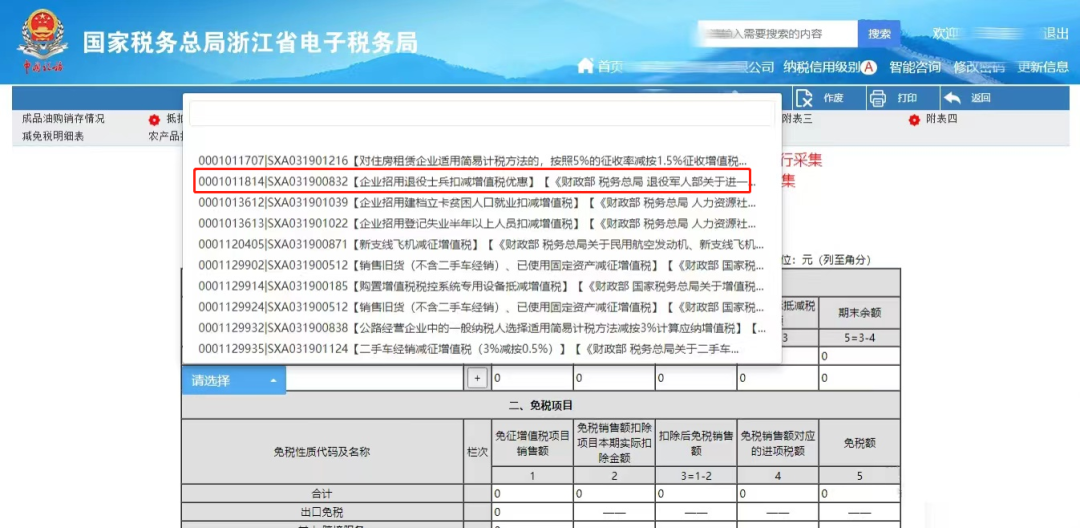
Task: Click the 返回 back arrow icon
Action: 953,98
